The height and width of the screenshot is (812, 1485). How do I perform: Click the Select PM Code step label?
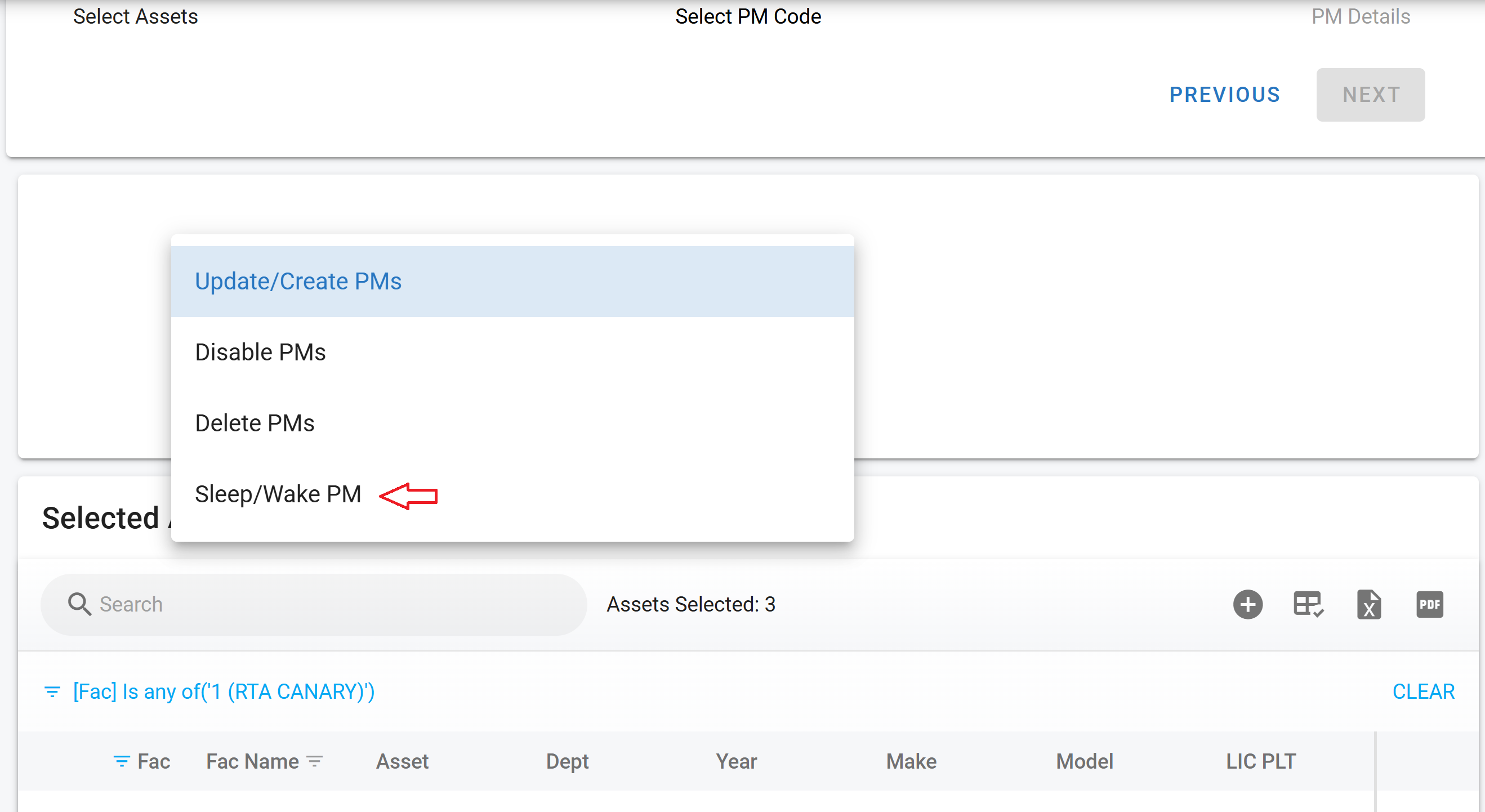(748, 16)
